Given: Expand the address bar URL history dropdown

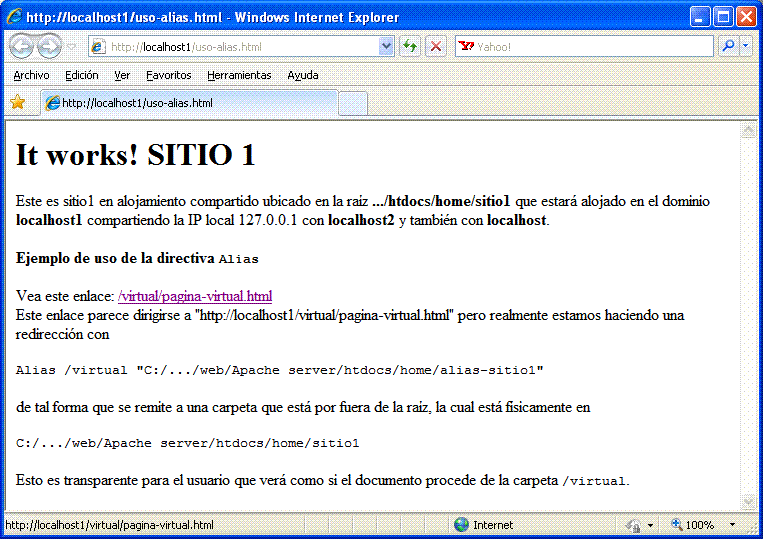Looking at the screenshot, I should tap(387, 47).
